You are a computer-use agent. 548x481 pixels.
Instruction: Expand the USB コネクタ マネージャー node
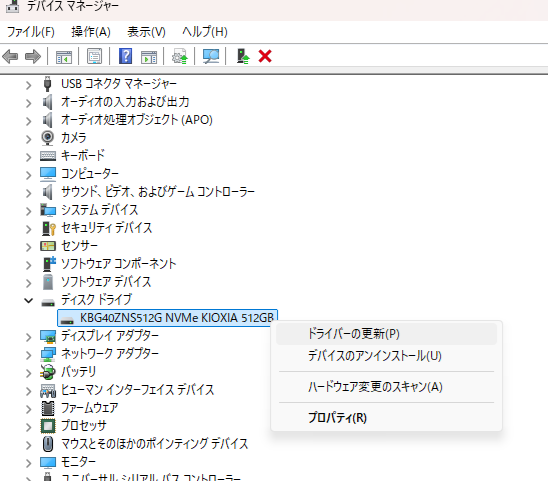pyautogui.click(x=29, y=85)
